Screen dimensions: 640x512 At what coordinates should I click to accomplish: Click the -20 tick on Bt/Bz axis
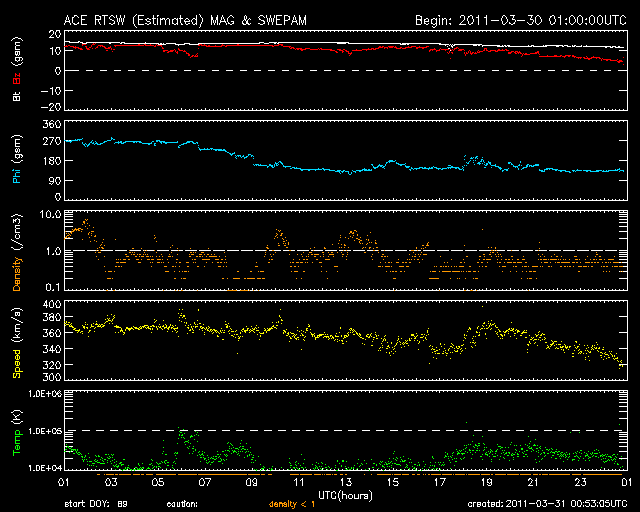(46, 107)
